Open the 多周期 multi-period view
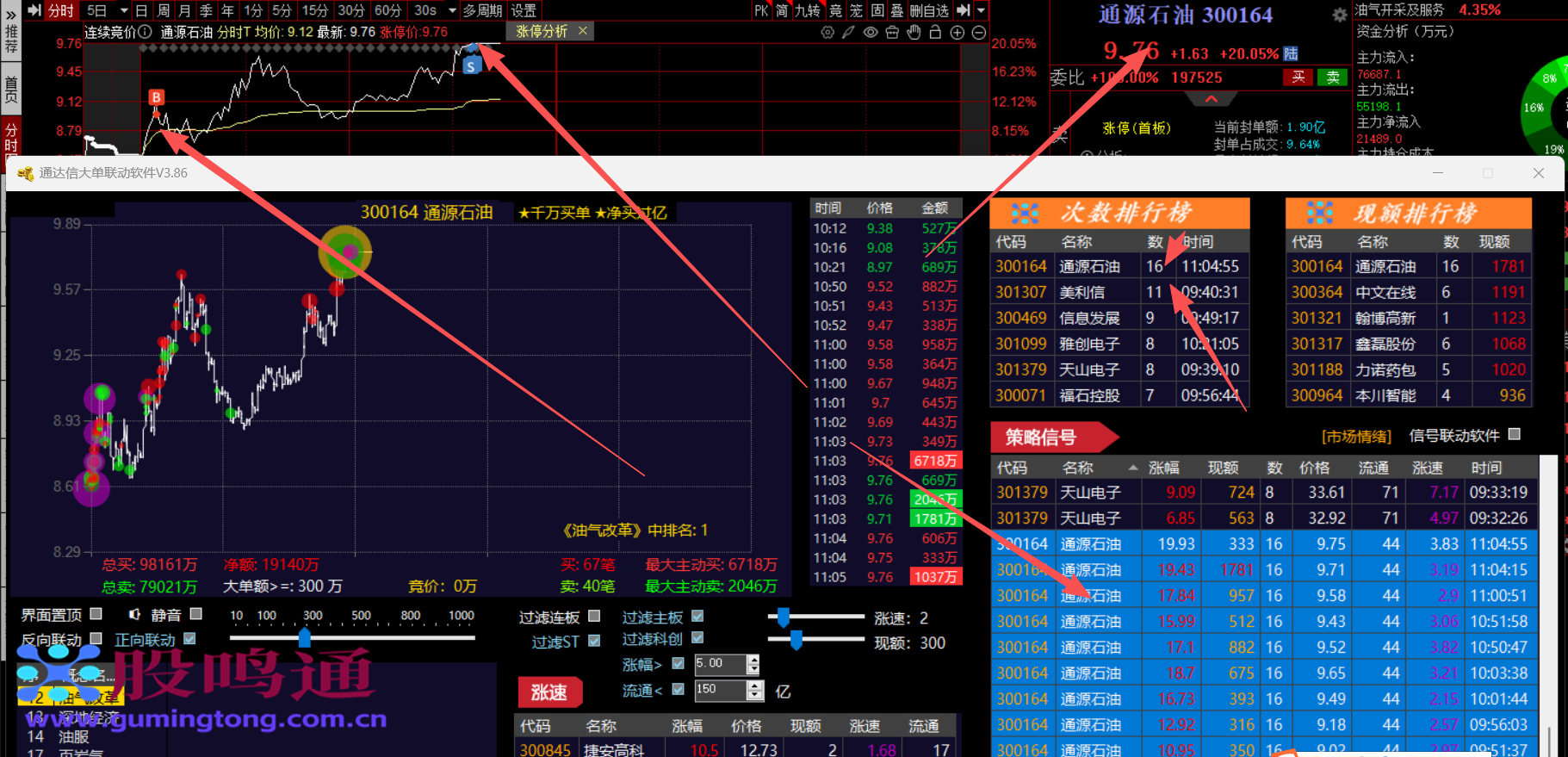 pyautogui.click(x=482, y=10)
